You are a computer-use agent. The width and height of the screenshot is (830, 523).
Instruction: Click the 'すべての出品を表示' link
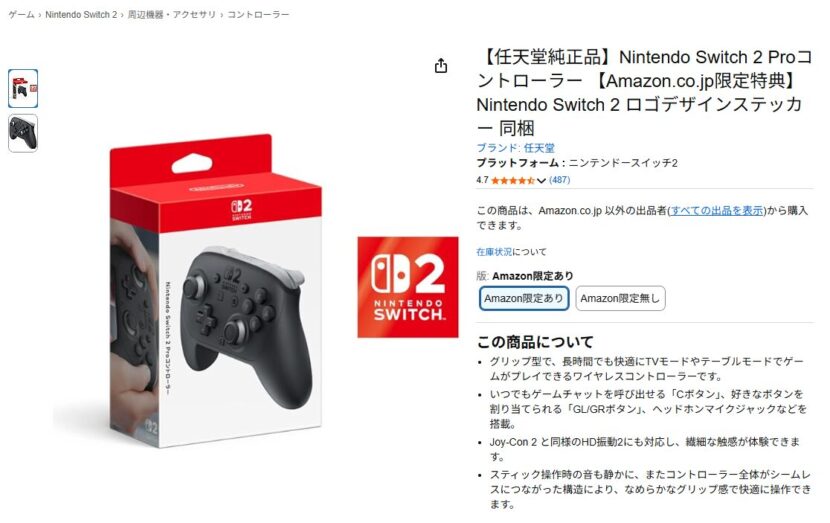(717, 211)
